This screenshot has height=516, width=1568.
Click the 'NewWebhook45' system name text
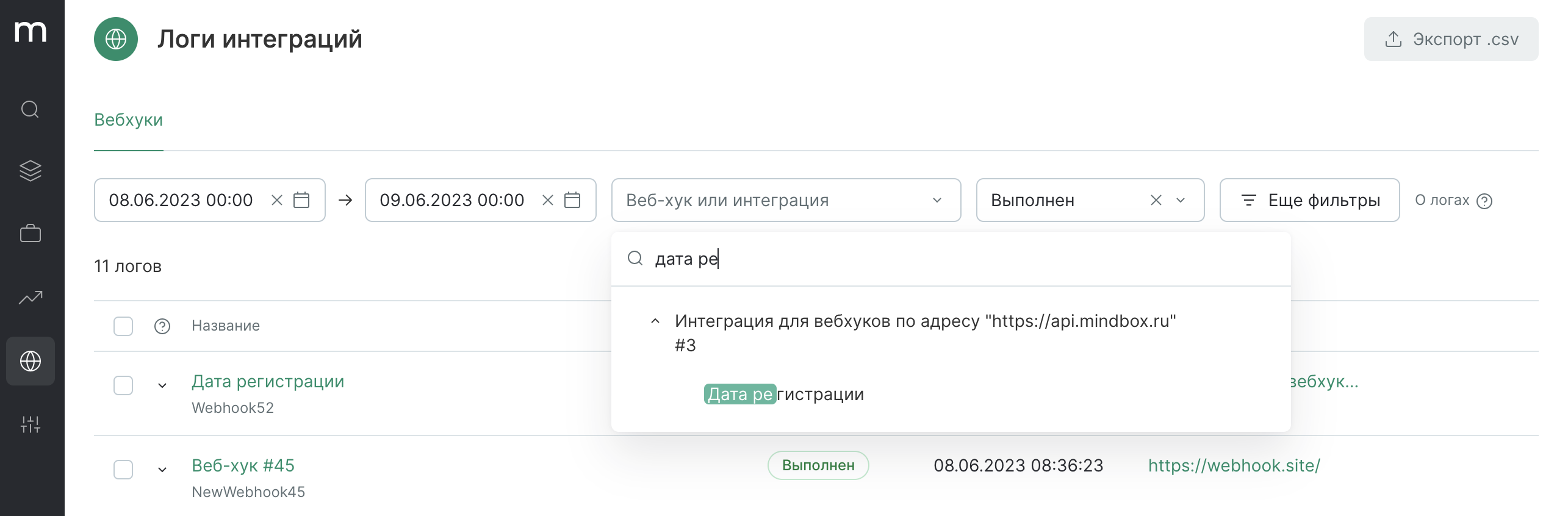[x=248, y=492]
